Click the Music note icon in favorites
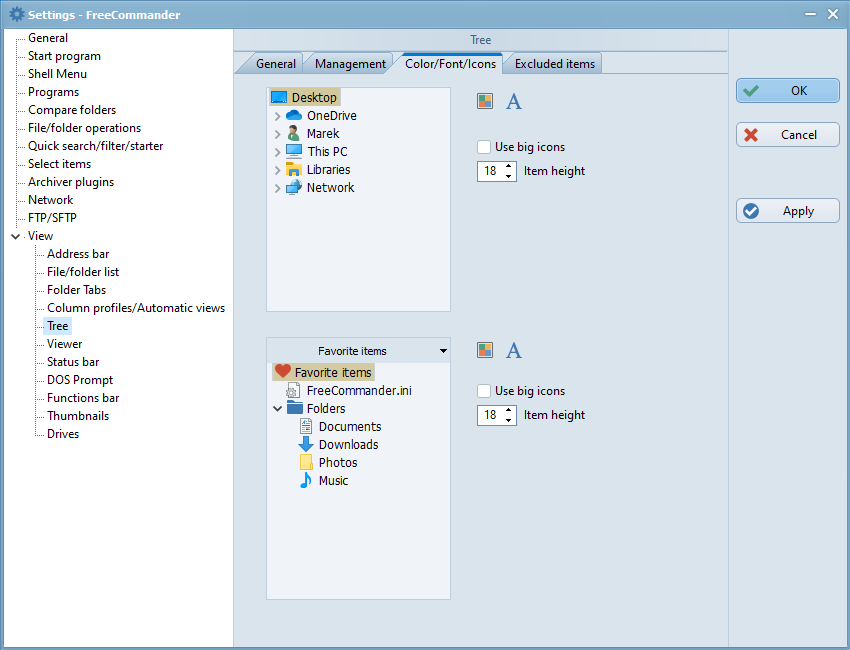This screenshot has width=850, height=650. tap(306, 481)
